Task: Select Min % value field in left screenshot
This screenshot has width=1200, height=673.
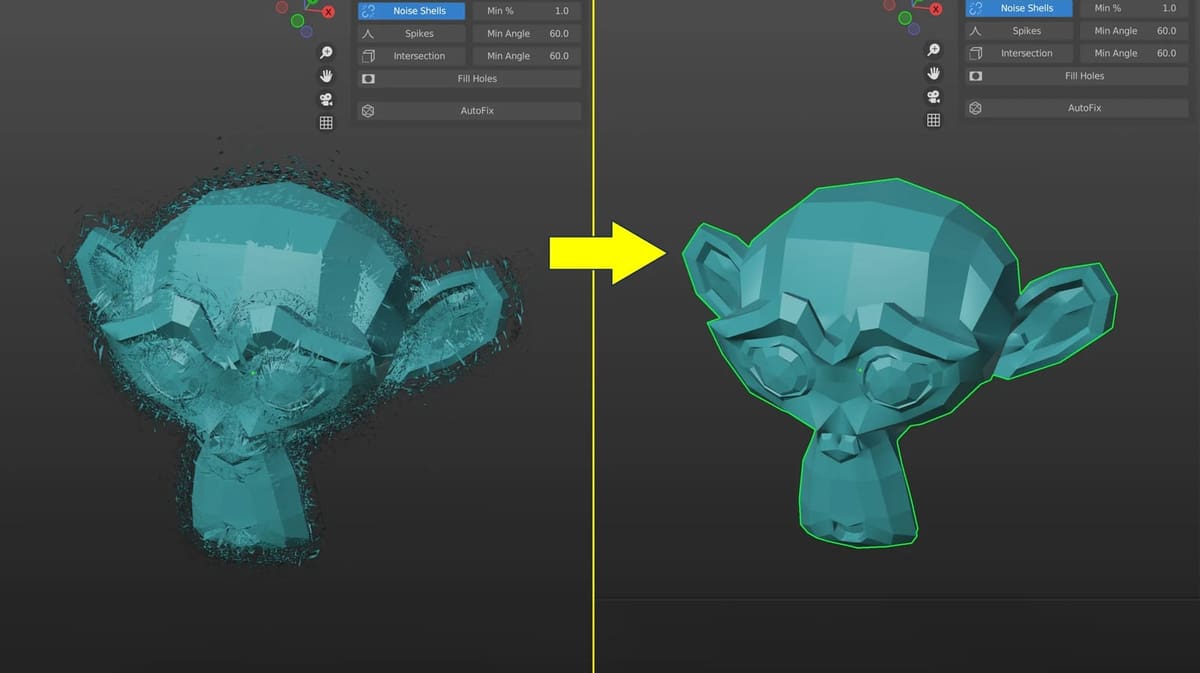Action: pos(526,11)
